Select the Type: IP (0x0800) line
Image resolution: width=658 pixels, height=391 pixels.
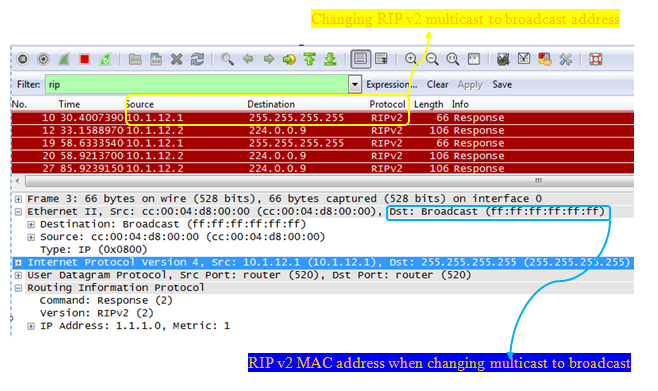[x=94, y=250]
